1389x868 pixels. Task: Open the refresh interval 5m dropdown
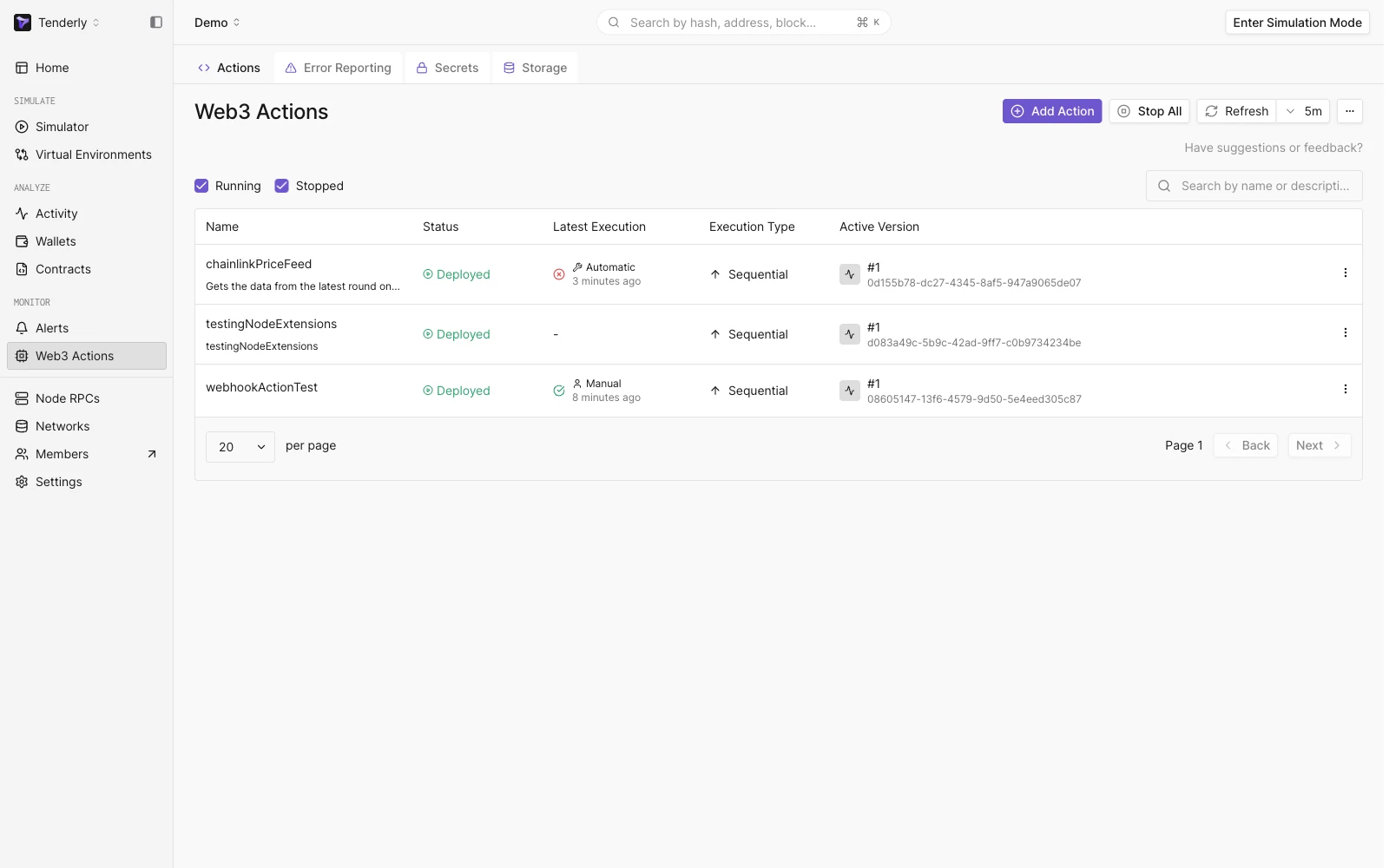pos(1304,111)
